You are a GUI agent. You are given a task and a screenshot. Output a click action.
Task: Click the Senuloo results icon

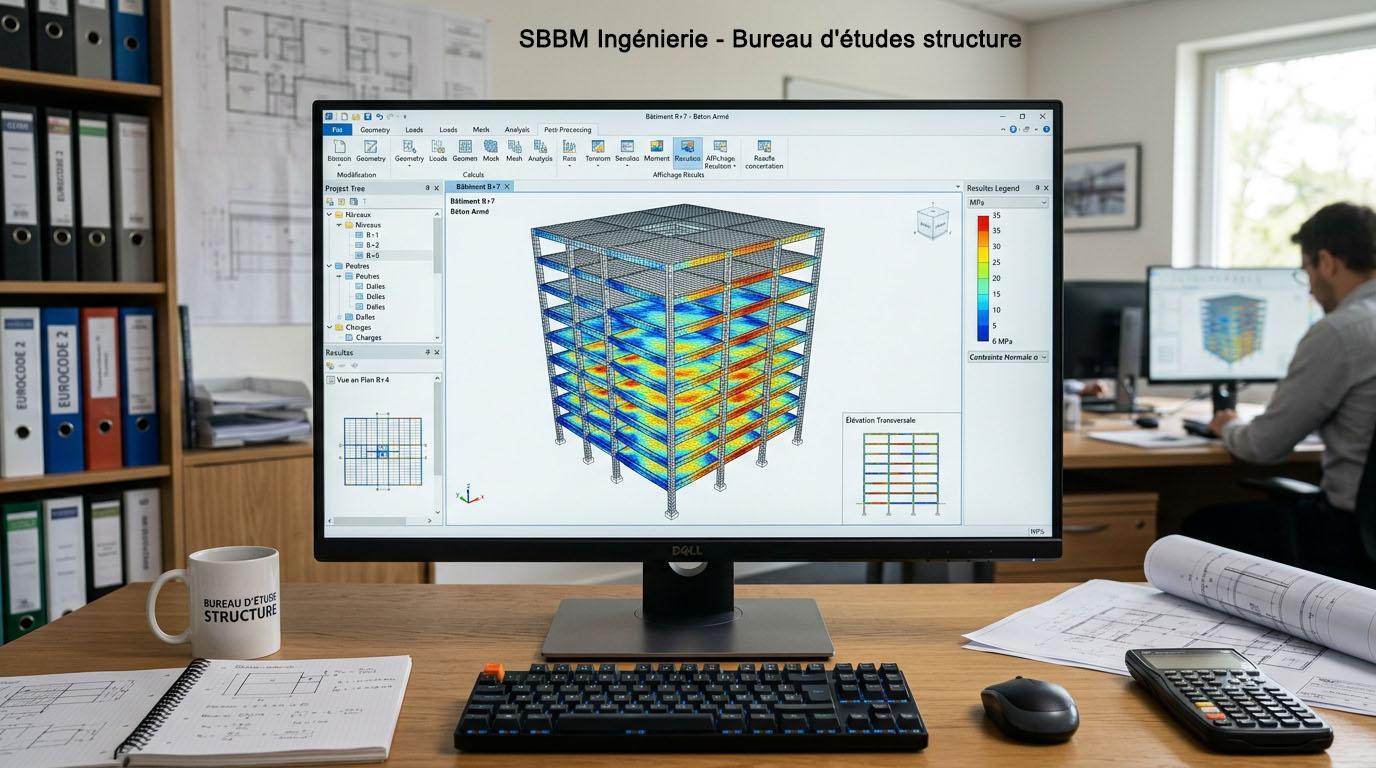627,146
